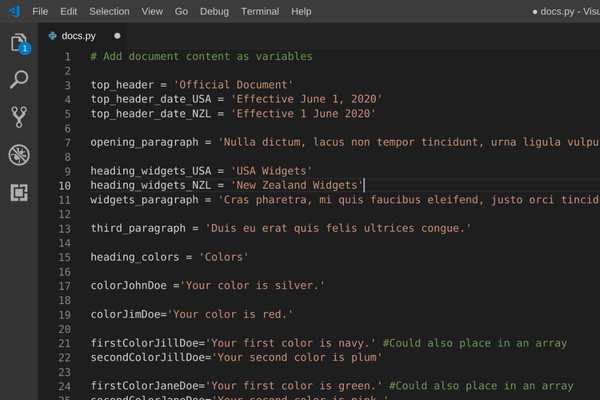600x400 pixels.
Task: Open the View menu
Action: [x=152, y=11]
